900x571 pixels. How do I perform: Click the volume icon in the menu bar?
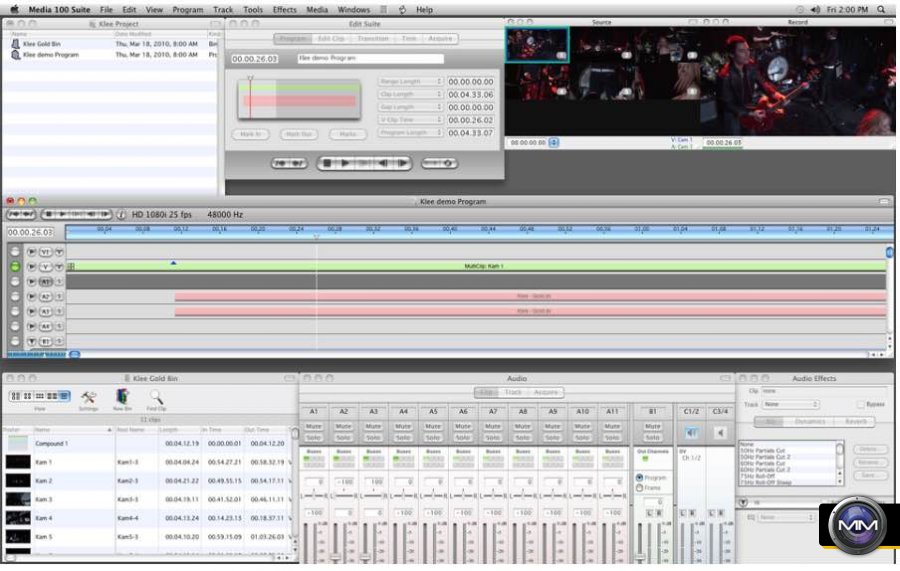815,9
